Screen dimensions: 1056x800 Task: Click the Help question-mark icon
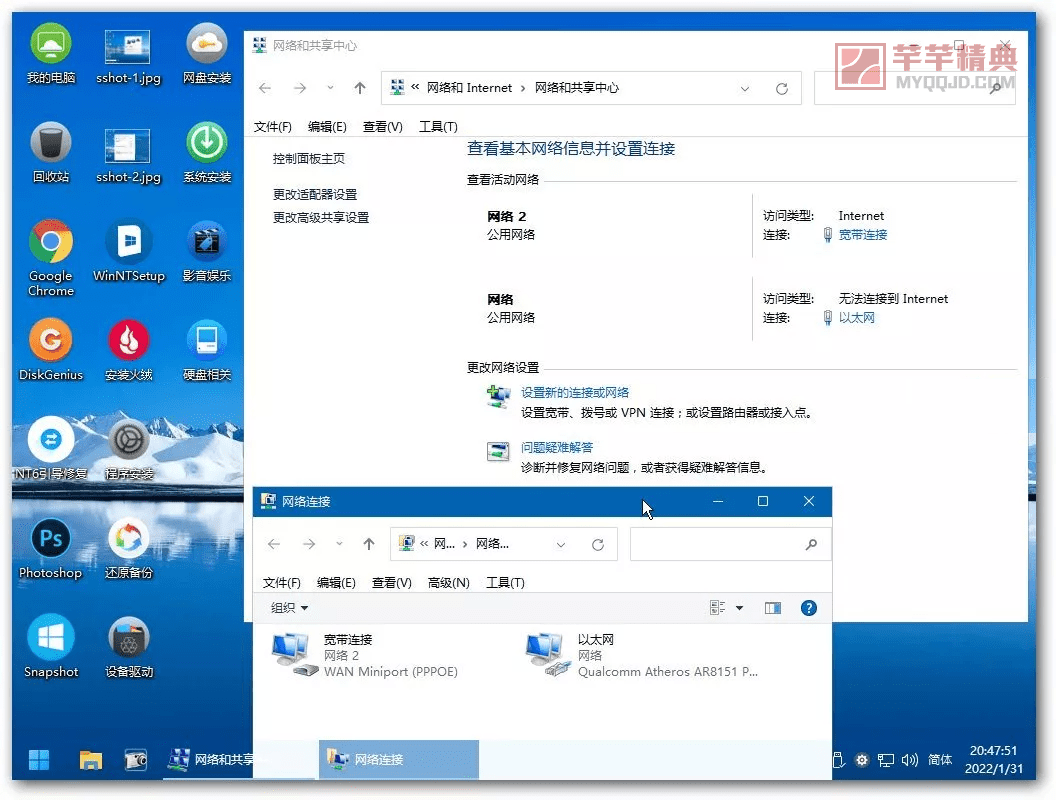tap(809, 607)
